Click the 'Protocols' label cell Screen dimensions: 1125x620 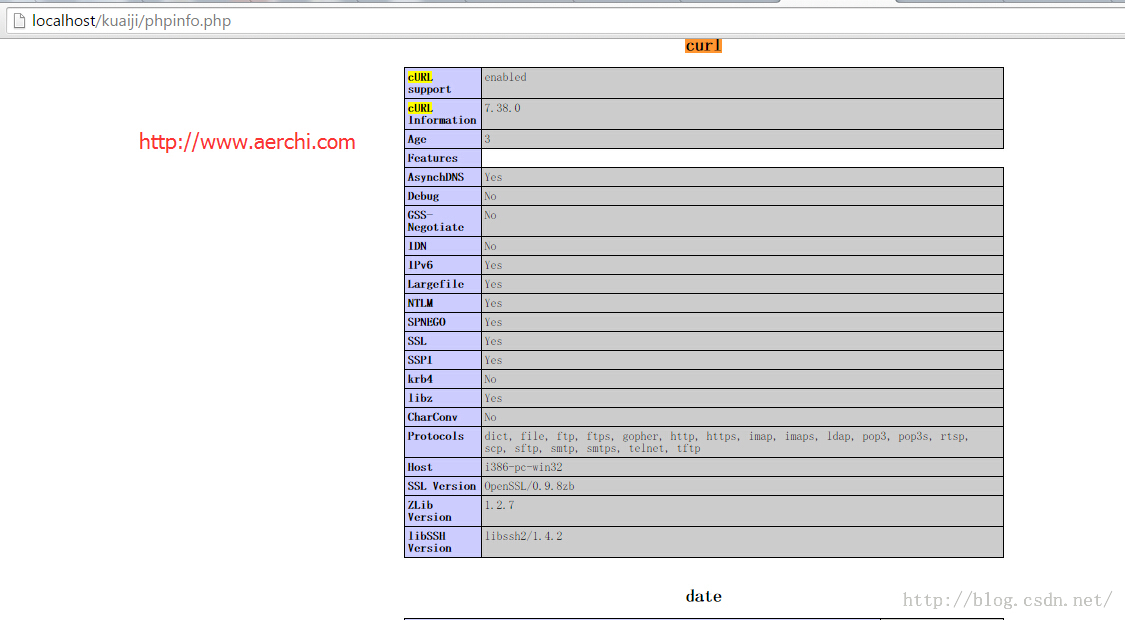click(x=443, y=442)
